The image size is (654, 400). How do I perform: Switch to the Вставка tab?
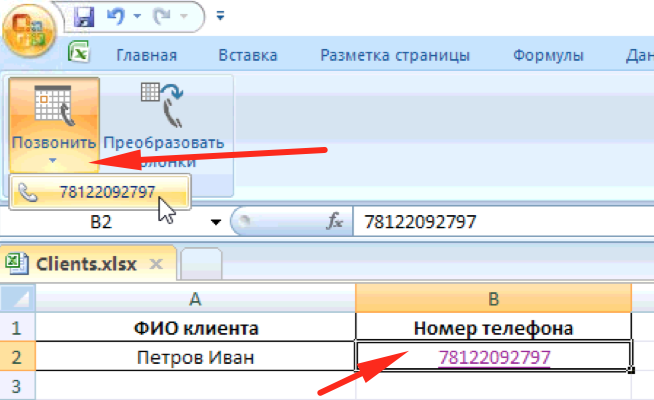248,55
